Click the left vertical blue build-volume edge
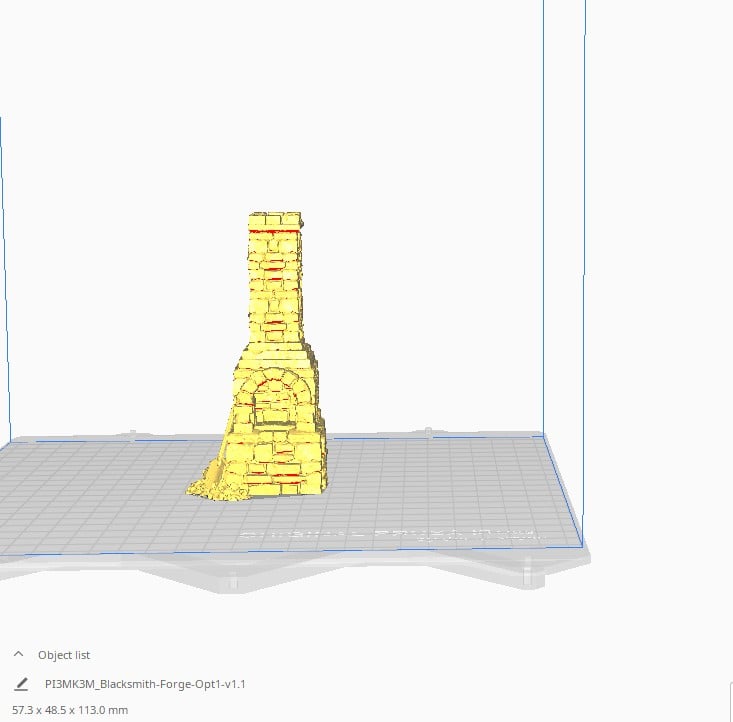 (1, 250)
